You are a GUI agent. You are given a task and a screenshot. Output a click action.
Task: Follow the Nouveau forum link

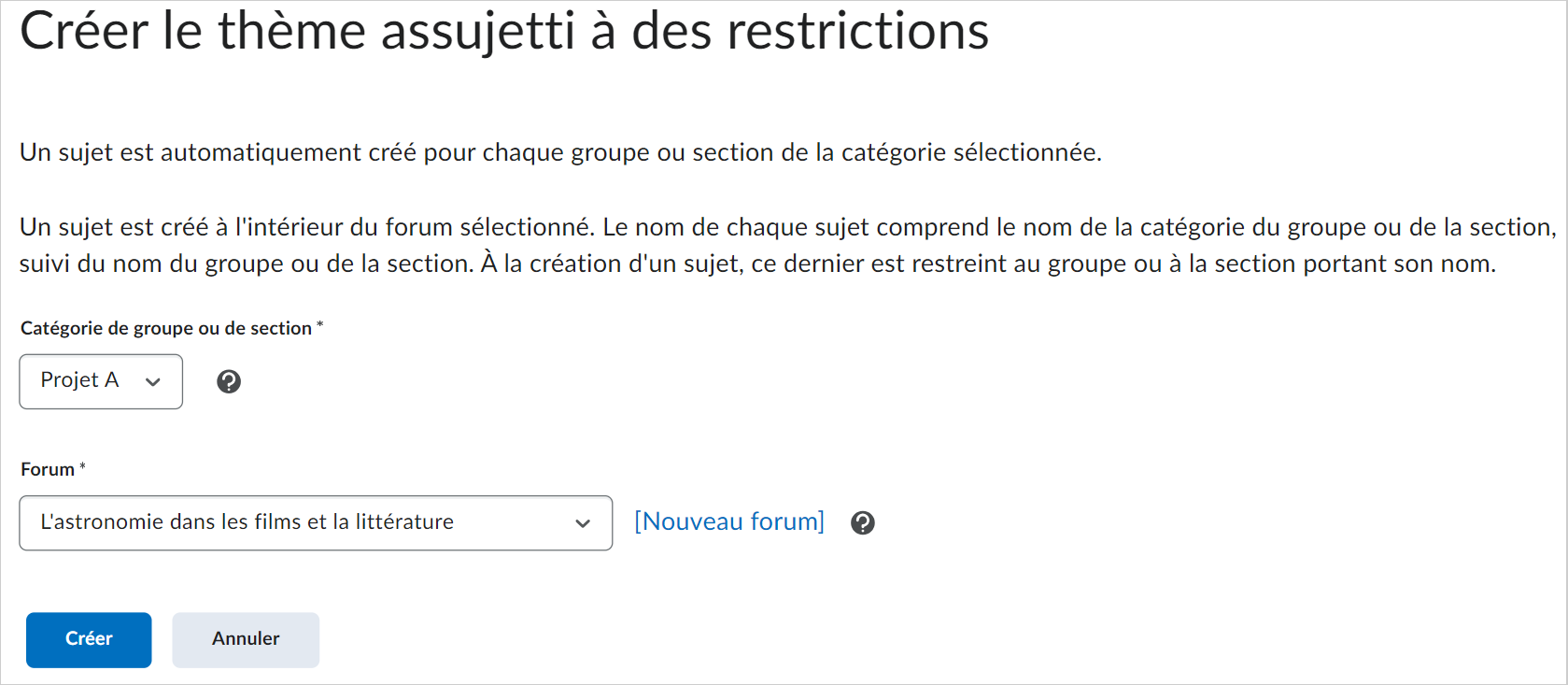(729, 521)
